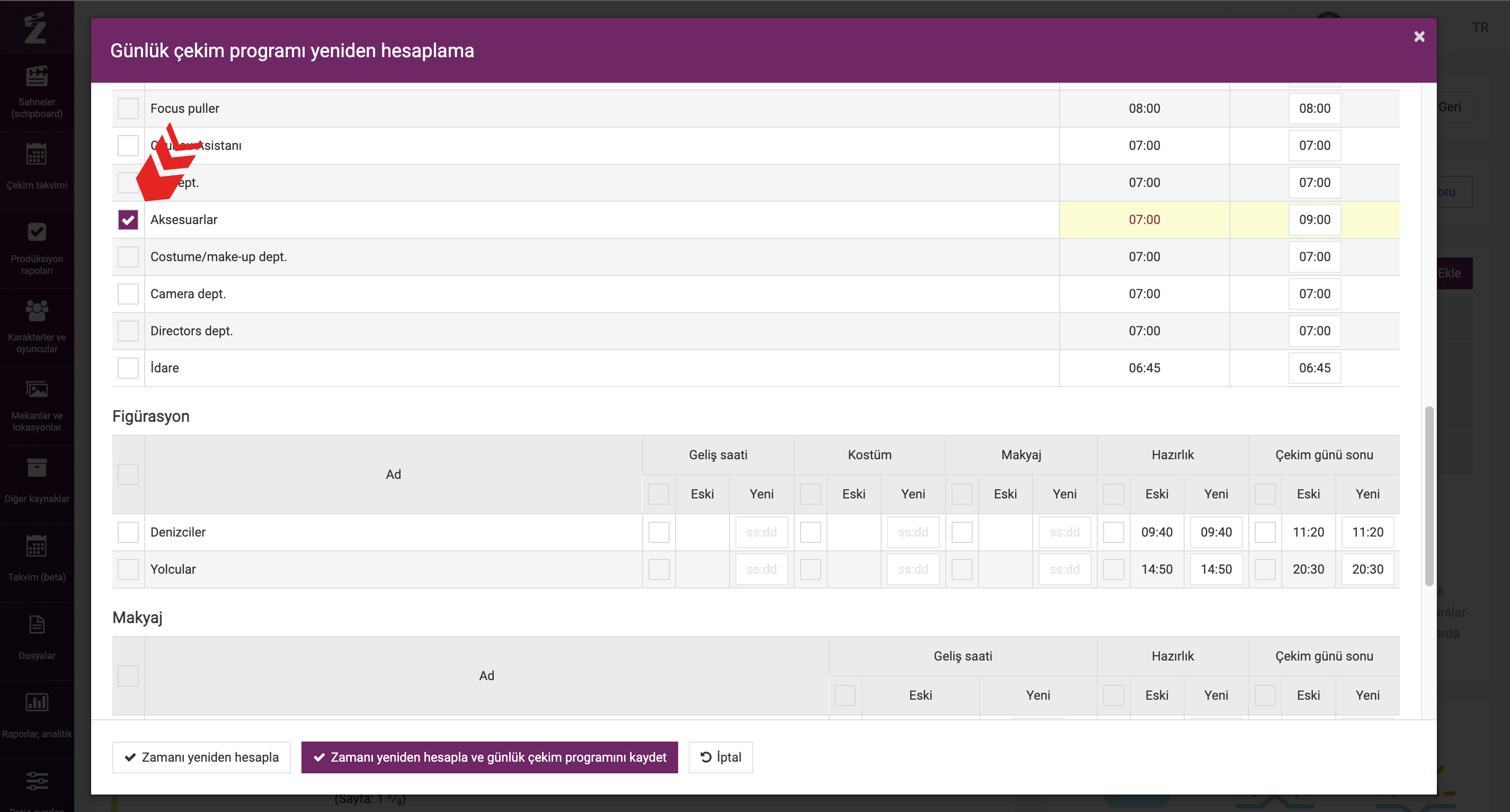Click Aksesuarlar old time 07:00
The image size is (1510, 812).
coord(1144,220)
